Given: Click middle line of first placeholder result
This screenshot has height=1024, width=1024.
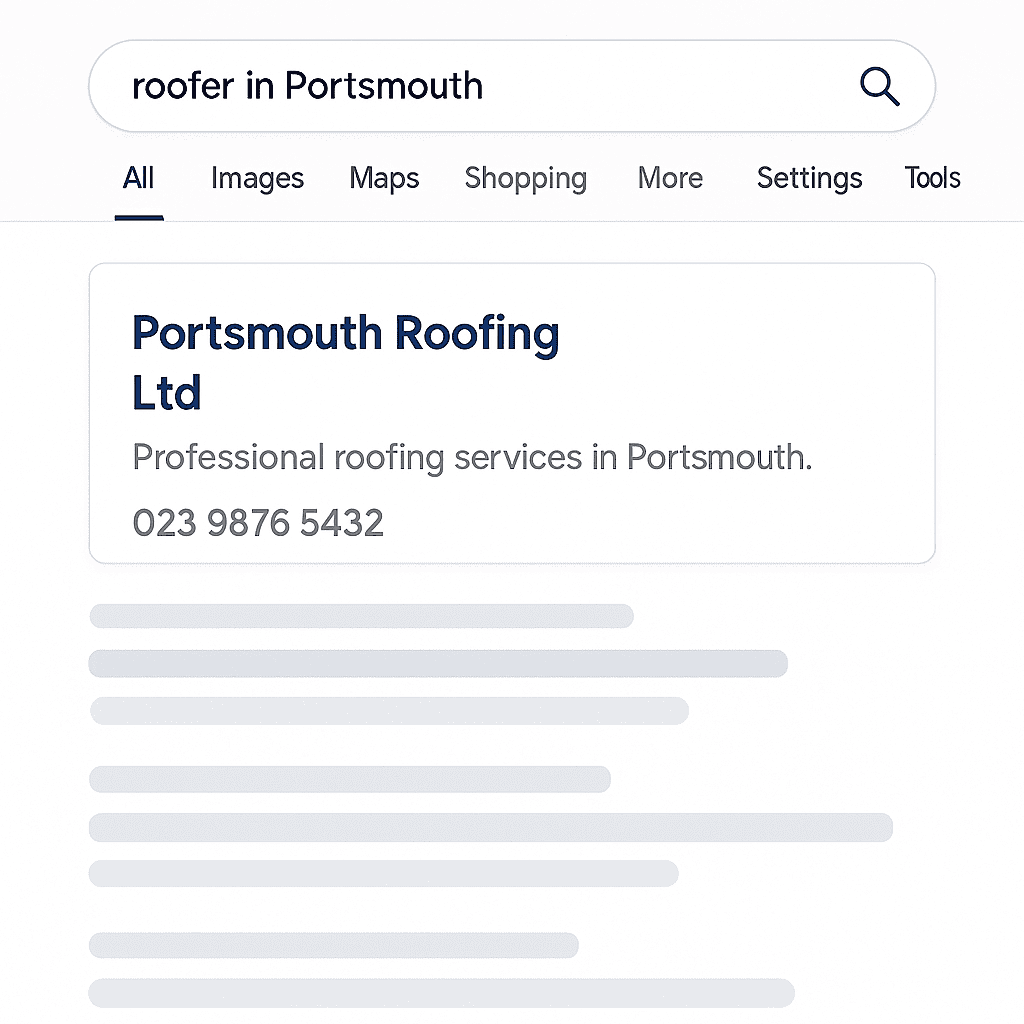Looking at the screenshot, I should [438, 663].
